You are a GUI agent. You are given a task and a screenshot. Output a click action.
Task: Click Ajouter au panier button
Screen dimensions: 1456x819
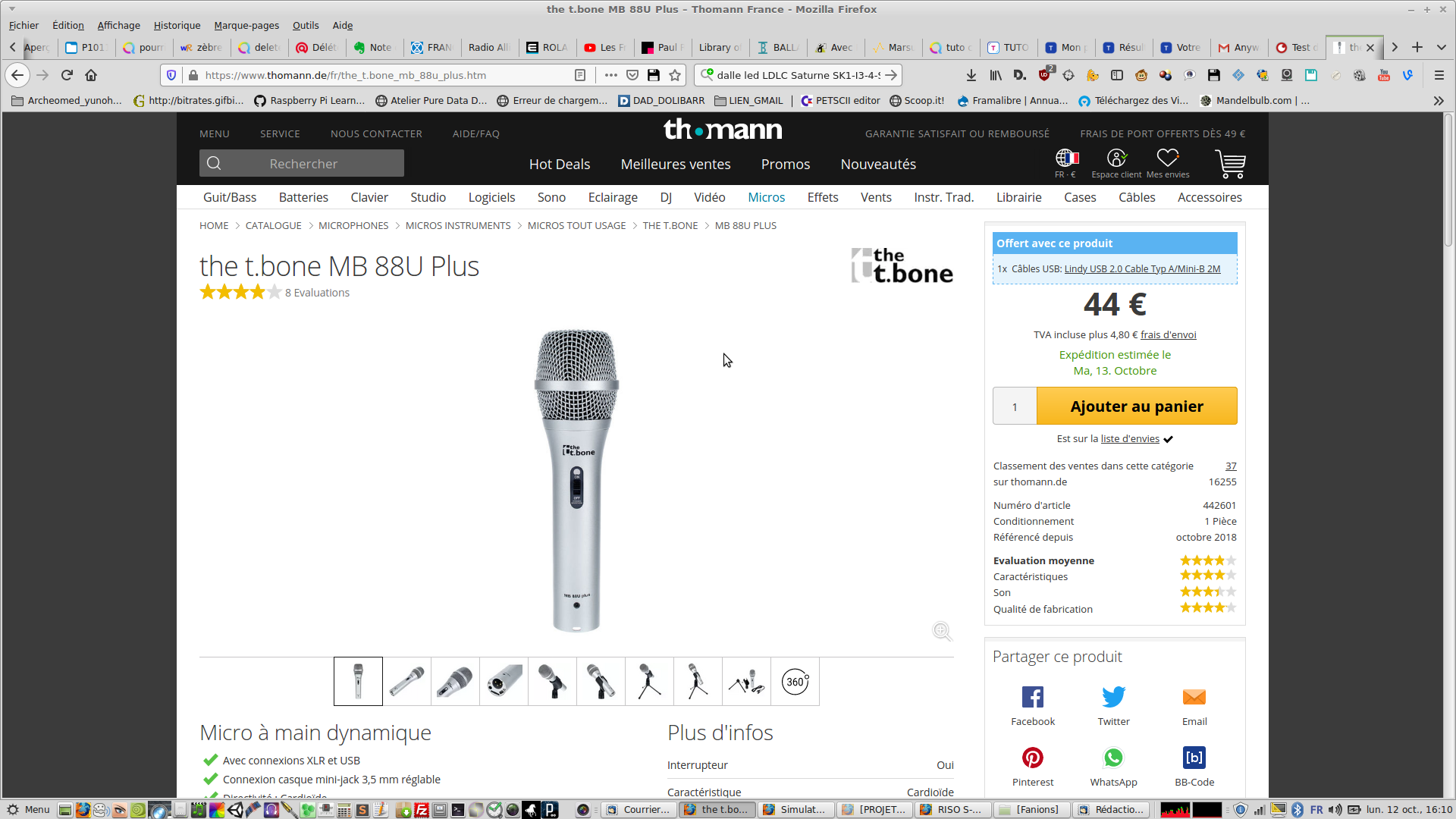pyautogui.click(x=1136, y=406)
